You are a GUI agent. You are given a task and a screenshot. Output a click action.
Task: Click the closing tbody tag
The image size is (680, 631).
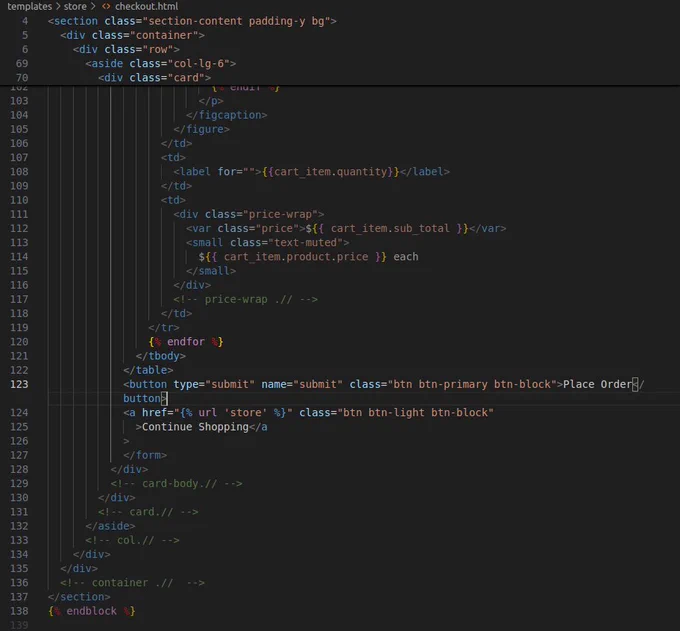tap(160, 356)
